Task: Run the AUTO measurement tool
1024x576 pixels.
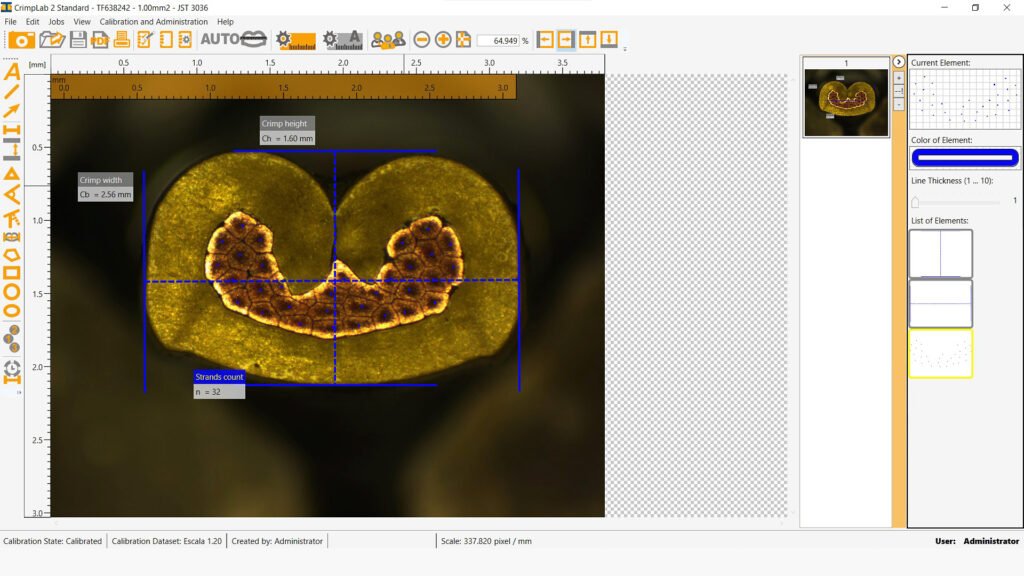Action: [x=233, y=40]
